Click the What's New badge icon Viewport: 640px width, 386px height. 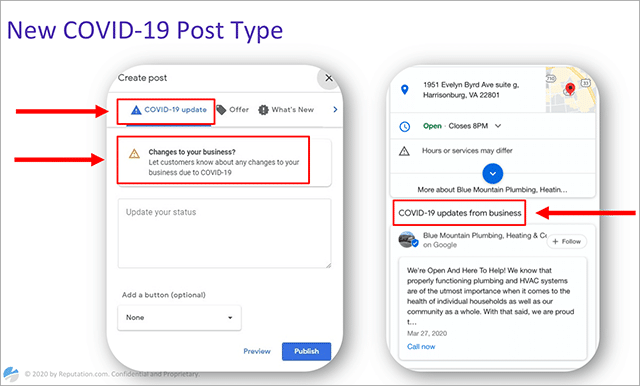[263, 110]
